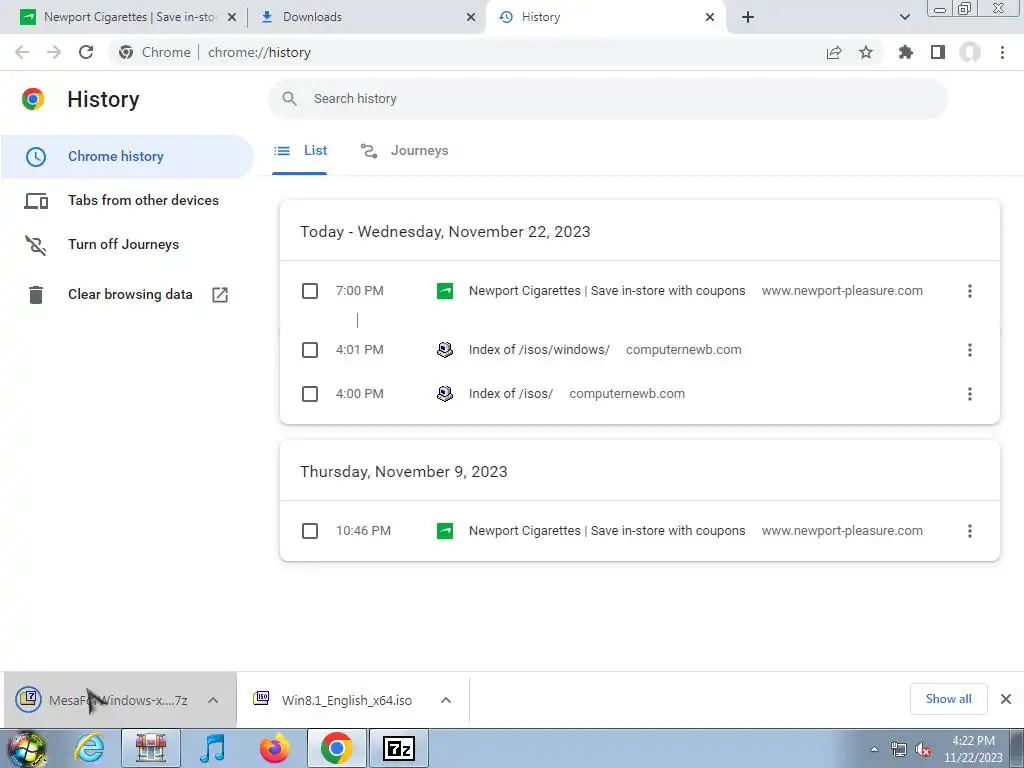Screen dimensions: 1024x768
Task: Click the Windows Start orb
Action: click(x=27, y=749)
